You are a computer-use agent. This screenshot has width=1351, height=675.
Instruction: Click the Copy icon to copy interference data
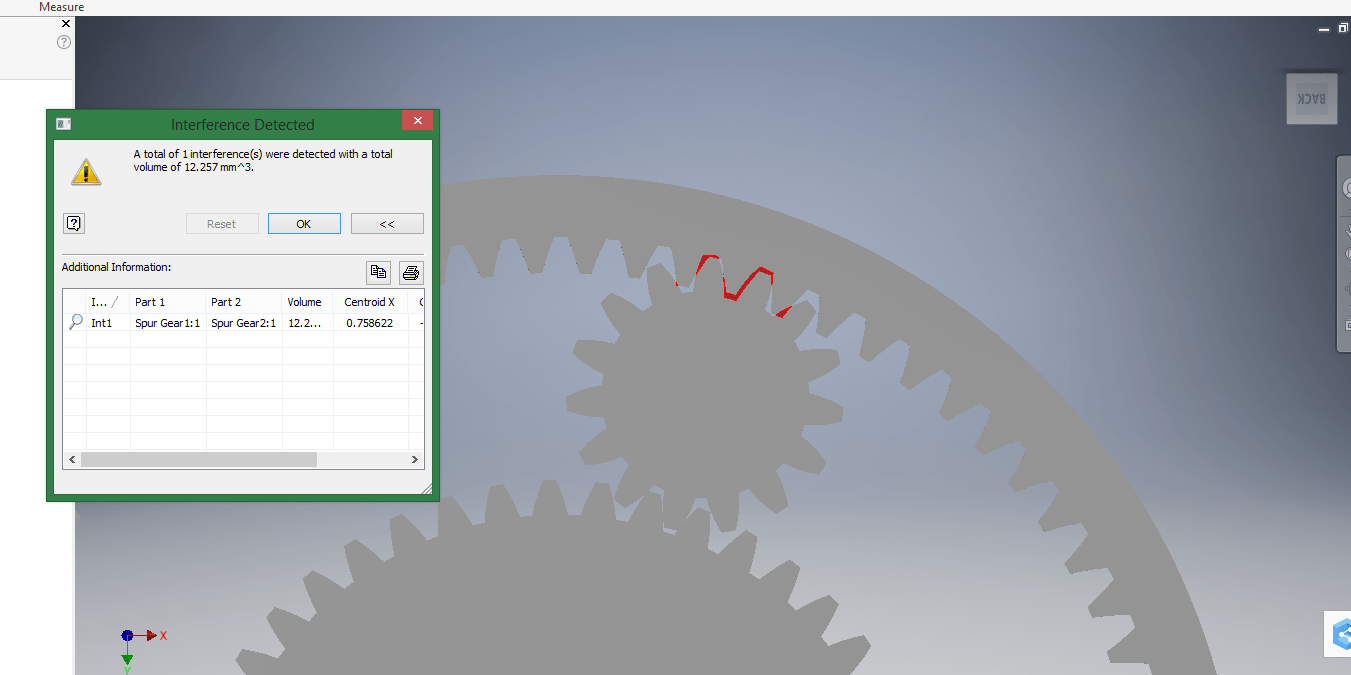(378, 272)
